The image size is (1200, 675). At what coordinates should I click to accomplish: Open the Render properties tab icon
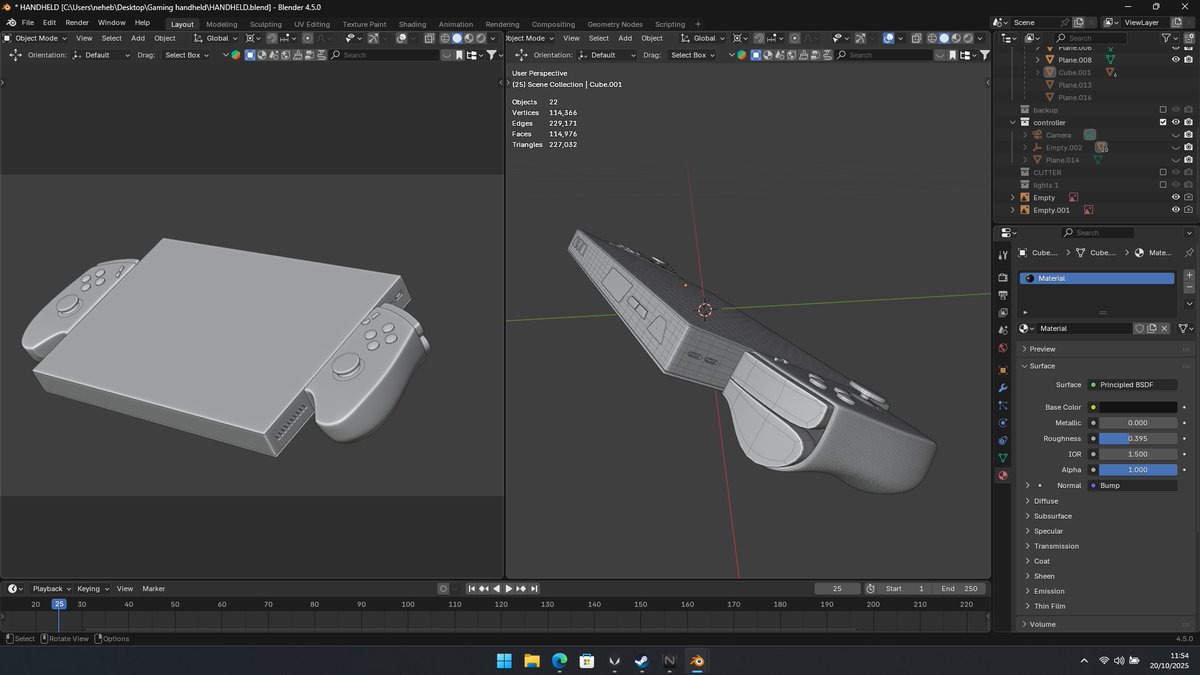pyautogui.click(x=1003, y=277)
